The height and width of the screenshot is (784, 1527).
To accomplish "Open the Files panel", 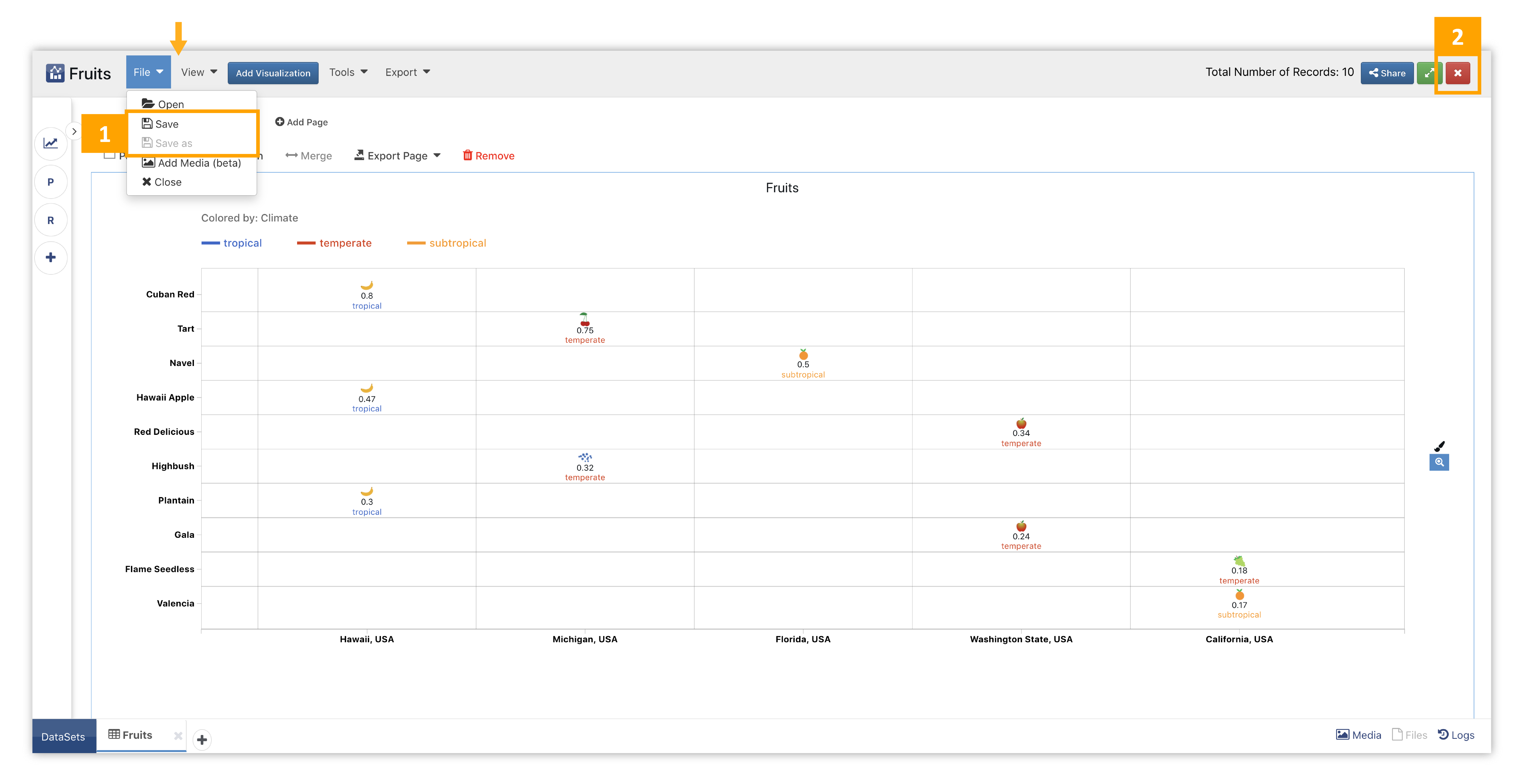I will [x=1410, y=735].
